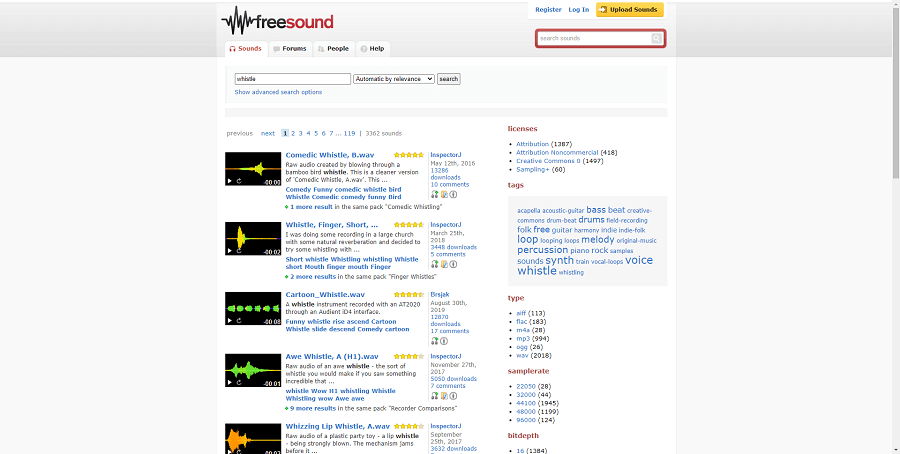Click pack icon for Comedic Whistle, B.wav
Screen dimensions: 900x454
tap(444, 195)
